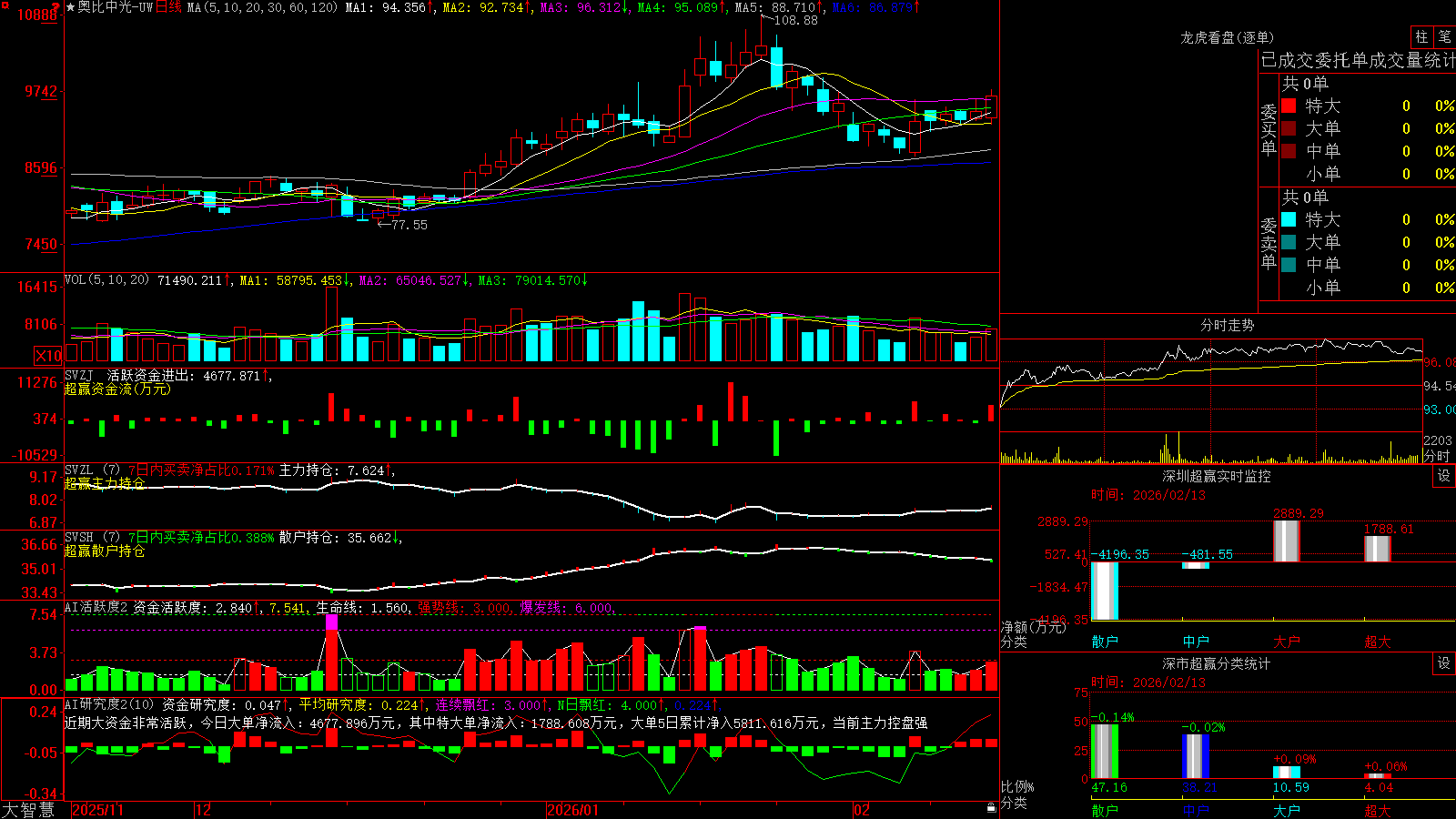Click 时间: 2026/02/13 in 深圳超赢实时监控

pyautogui.click(x=1148, y=495)
